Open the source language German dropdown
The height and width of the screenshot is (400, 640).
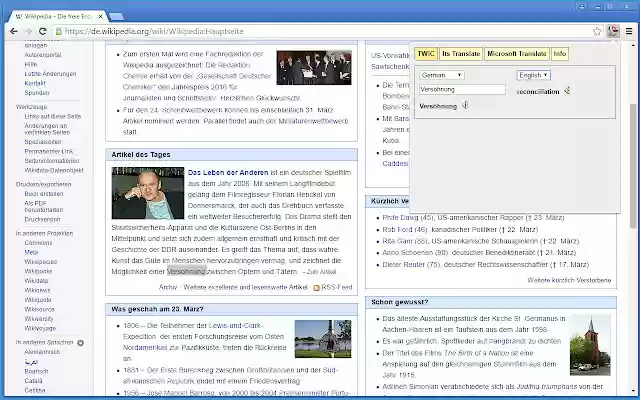pos(442,75)
